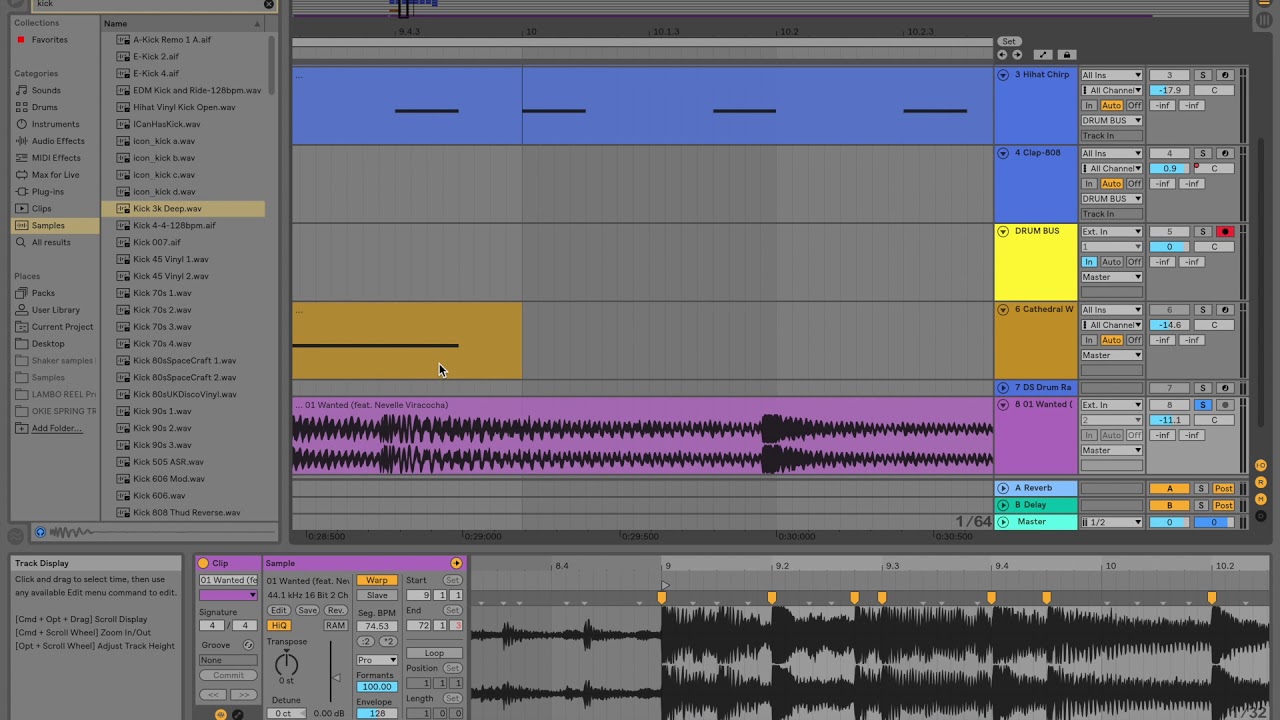Open the Max for Live category

coord(54,175)
